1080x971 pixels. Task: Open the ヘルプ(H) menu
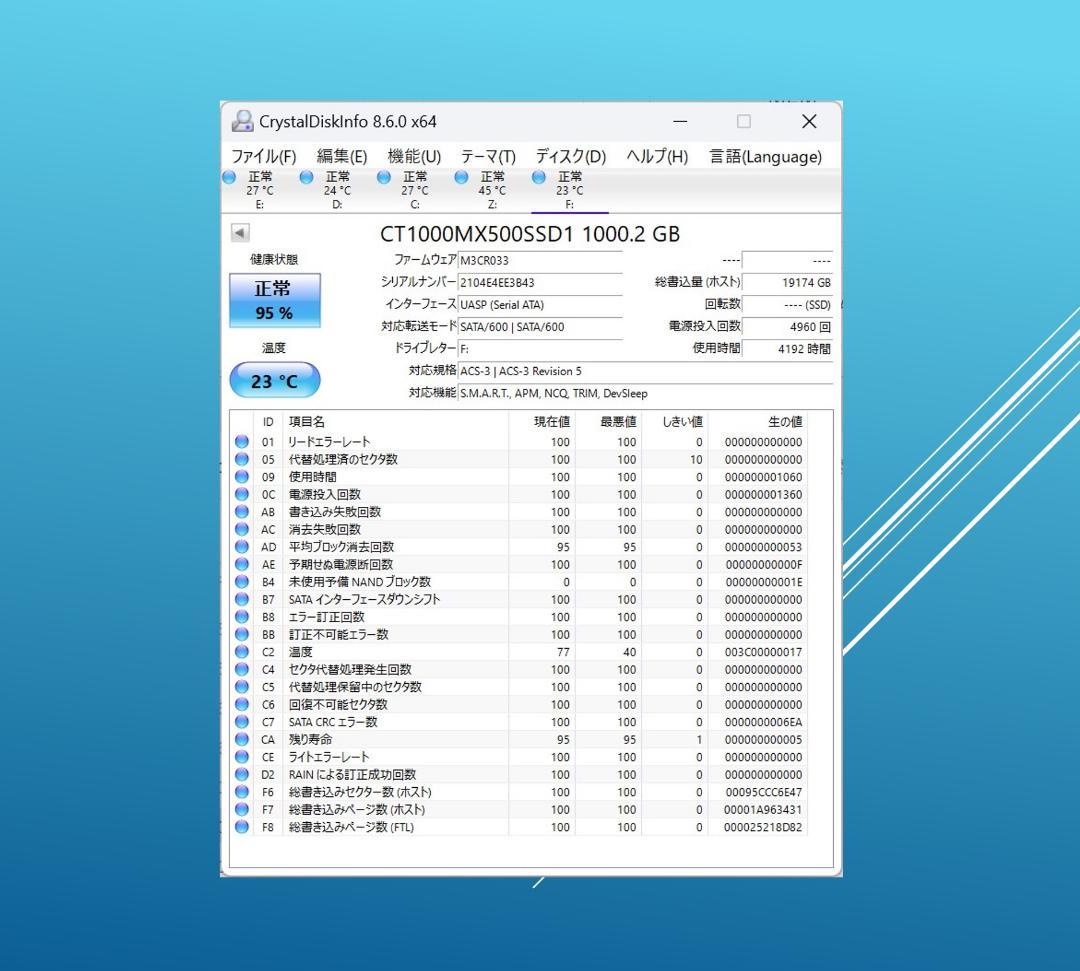657,156
